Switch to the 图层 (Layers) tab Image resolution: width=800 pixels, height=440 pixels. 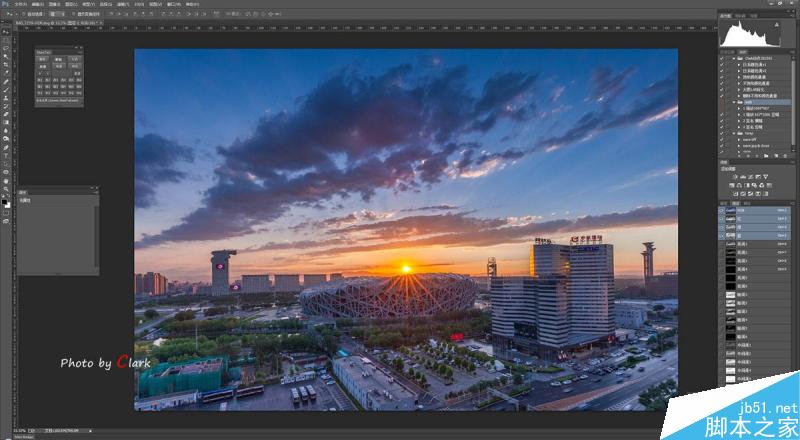point(723,203)
